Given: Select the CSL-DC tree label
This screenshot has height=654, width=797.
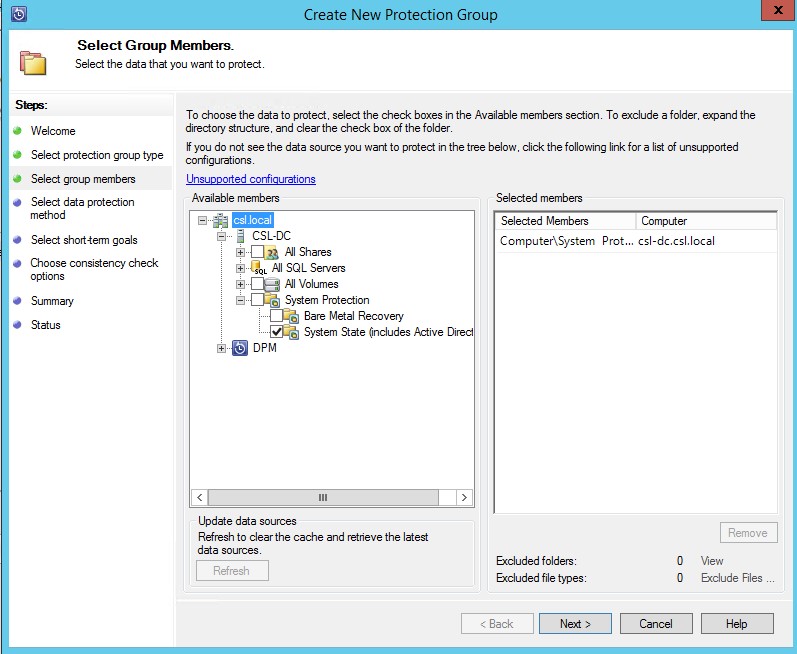Looking at the screenshot, I should [x=271, y=236].
